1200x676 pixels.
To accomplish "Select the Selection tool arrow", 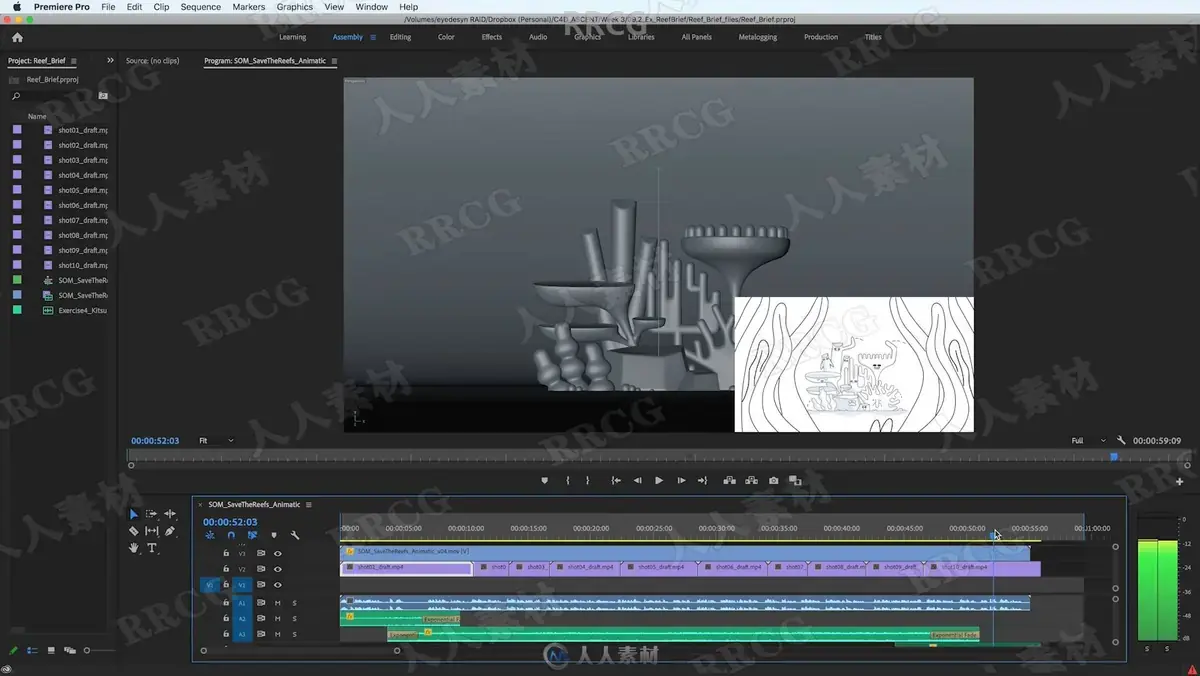I will [x=134, y=514].
